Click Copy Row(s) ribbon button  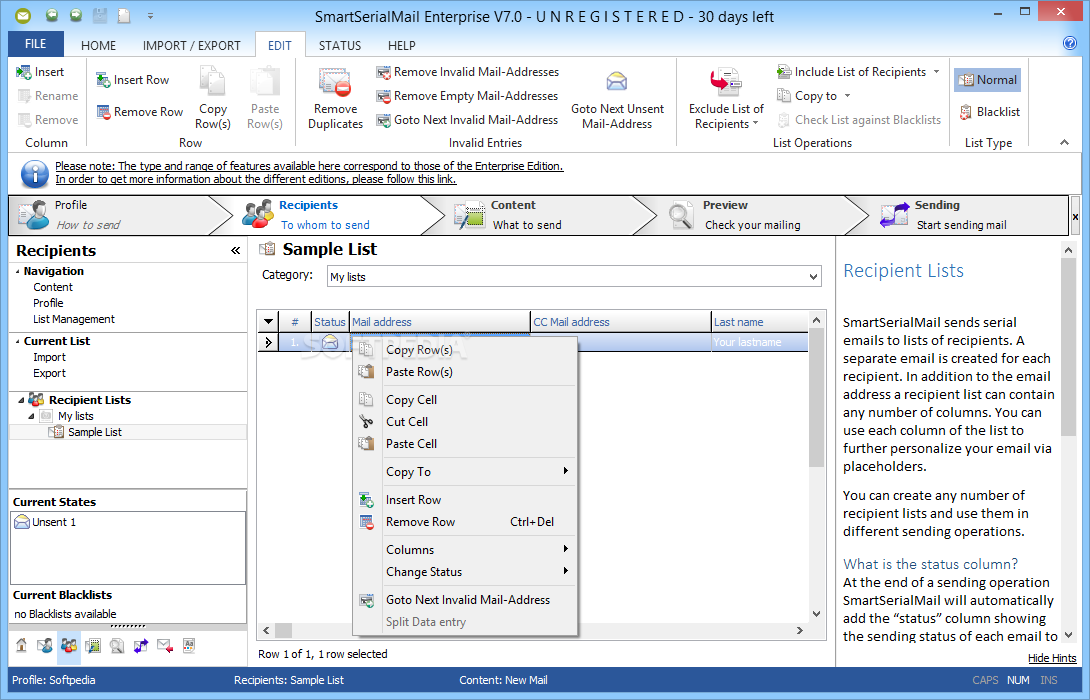click(x=213, y=98)
